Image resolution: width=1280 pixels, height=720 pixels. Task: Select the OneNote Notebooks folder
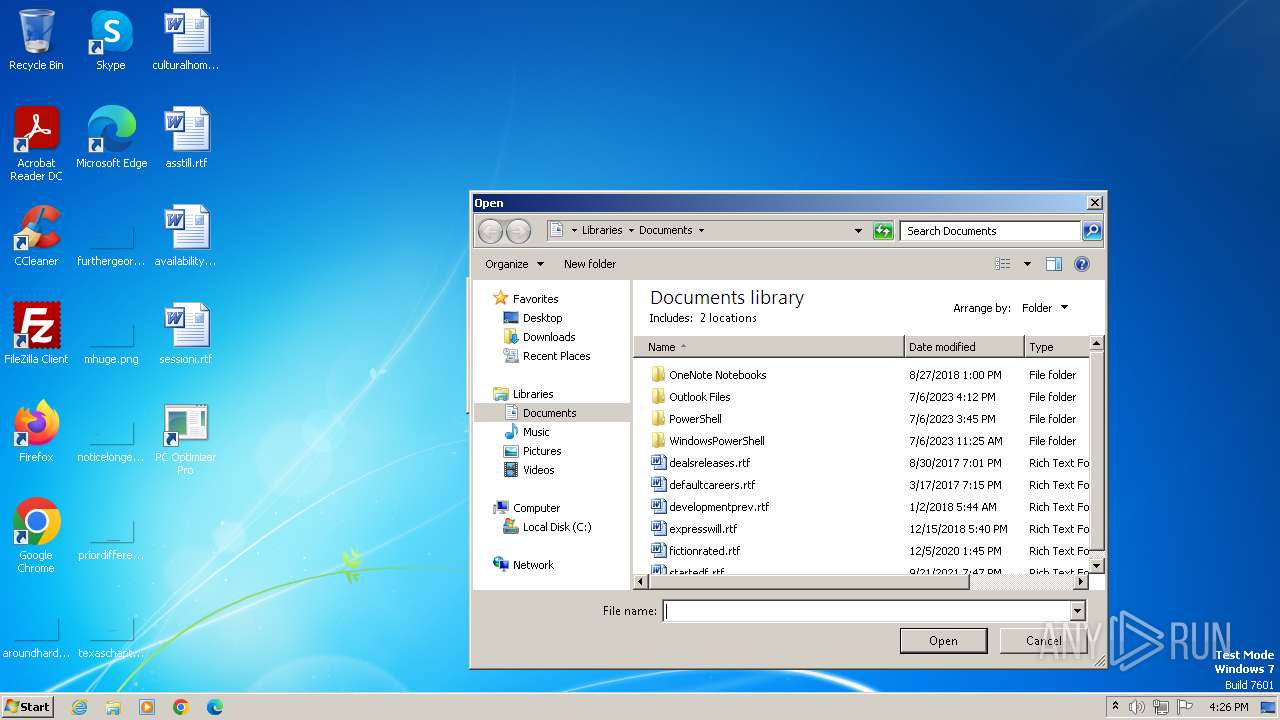tap(717, 375)
